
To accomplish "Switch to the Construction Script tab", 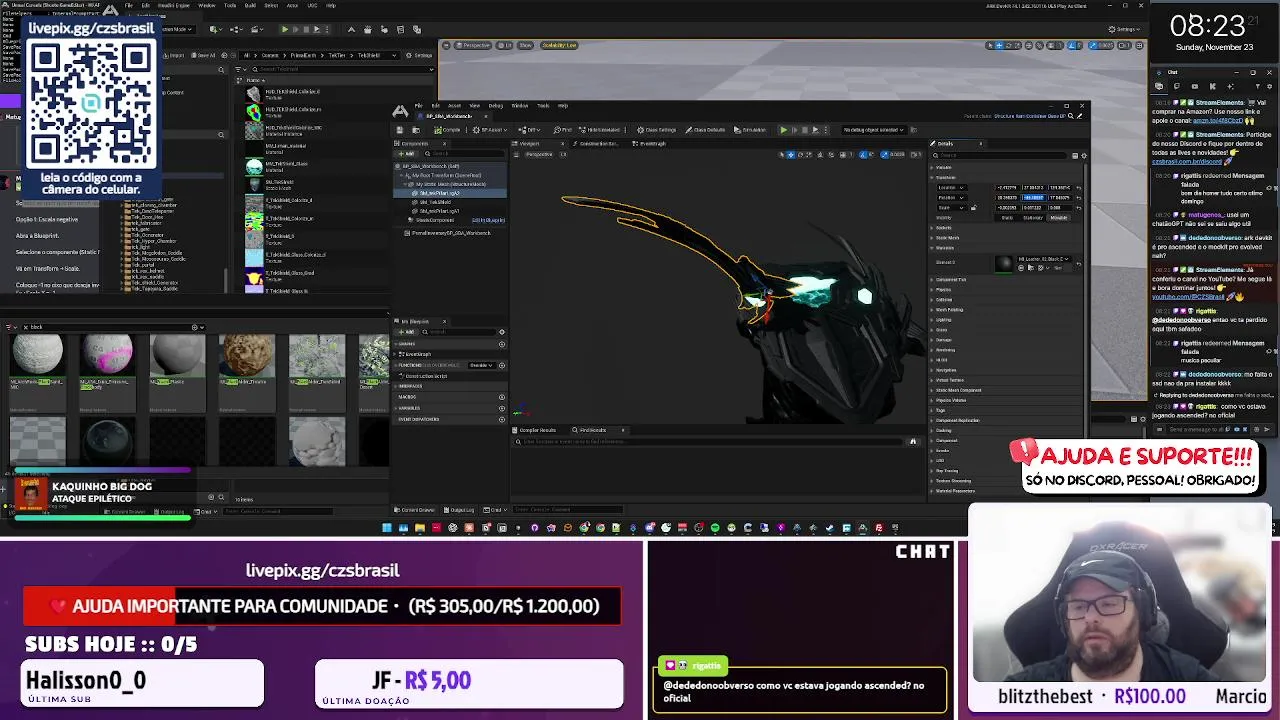I will point(596,144).
